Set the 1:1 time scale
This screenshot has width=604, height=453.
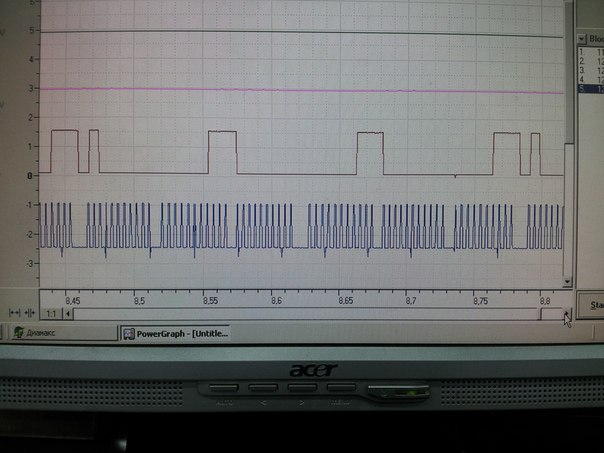pyautogui.click(x=51, y=314)
